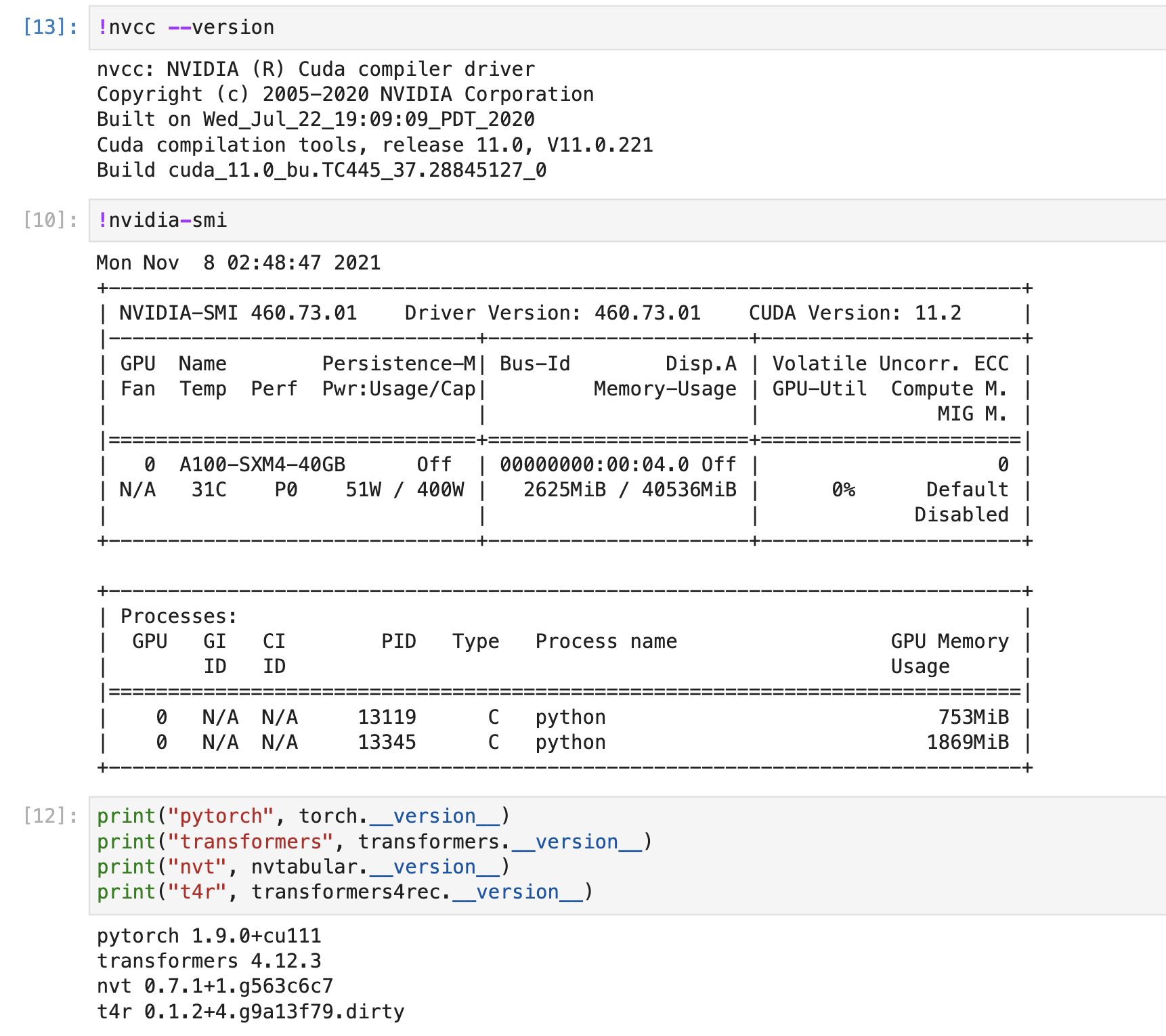Click the t4r 0.1.2 output line
The height and width of the screenshot is (1036, 1166).
[251, 1012]
